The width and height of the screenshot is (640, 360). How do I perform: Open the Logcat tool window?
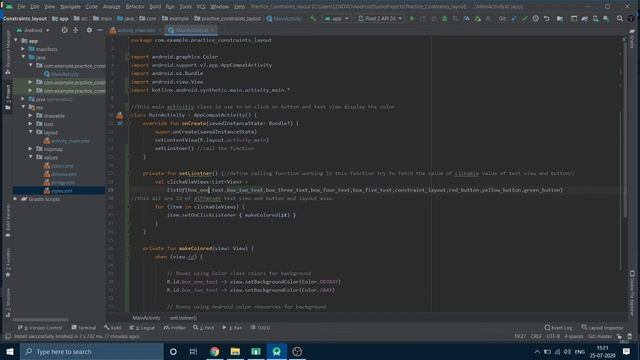click(x=142, y=328)
